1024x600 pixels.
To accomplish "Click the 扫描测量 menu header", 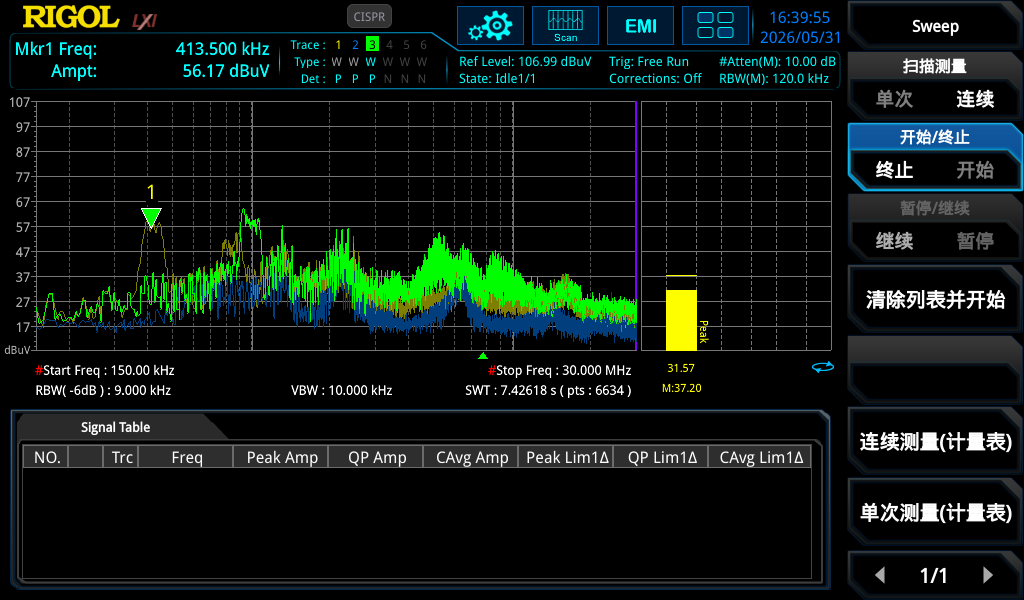I will 935,66.
